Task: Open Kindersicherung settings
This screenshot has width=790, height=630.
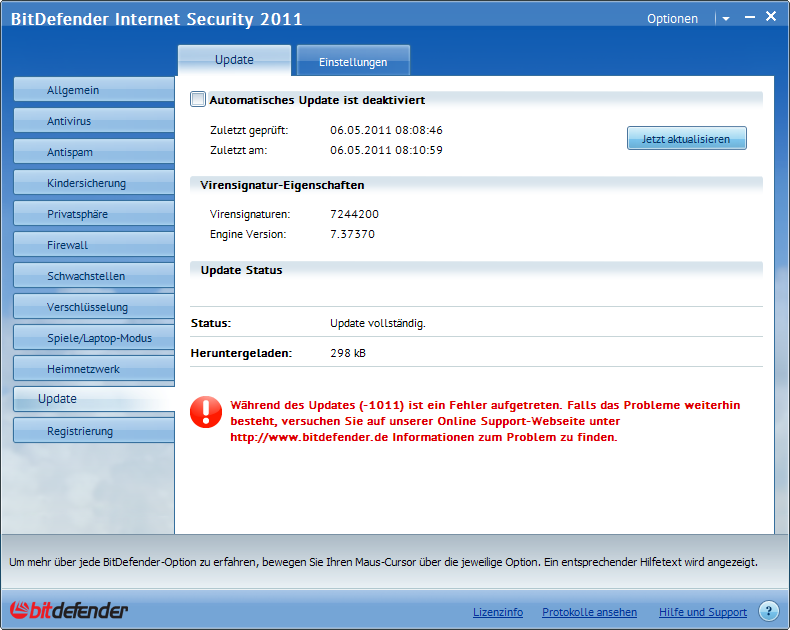Action: 94,182
